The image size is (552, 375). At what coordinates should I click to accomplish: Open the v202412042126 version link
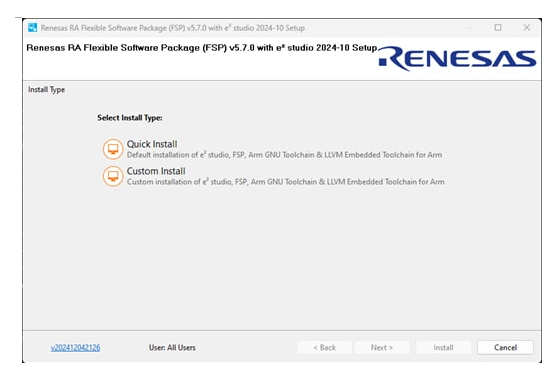tap(75, 348)
